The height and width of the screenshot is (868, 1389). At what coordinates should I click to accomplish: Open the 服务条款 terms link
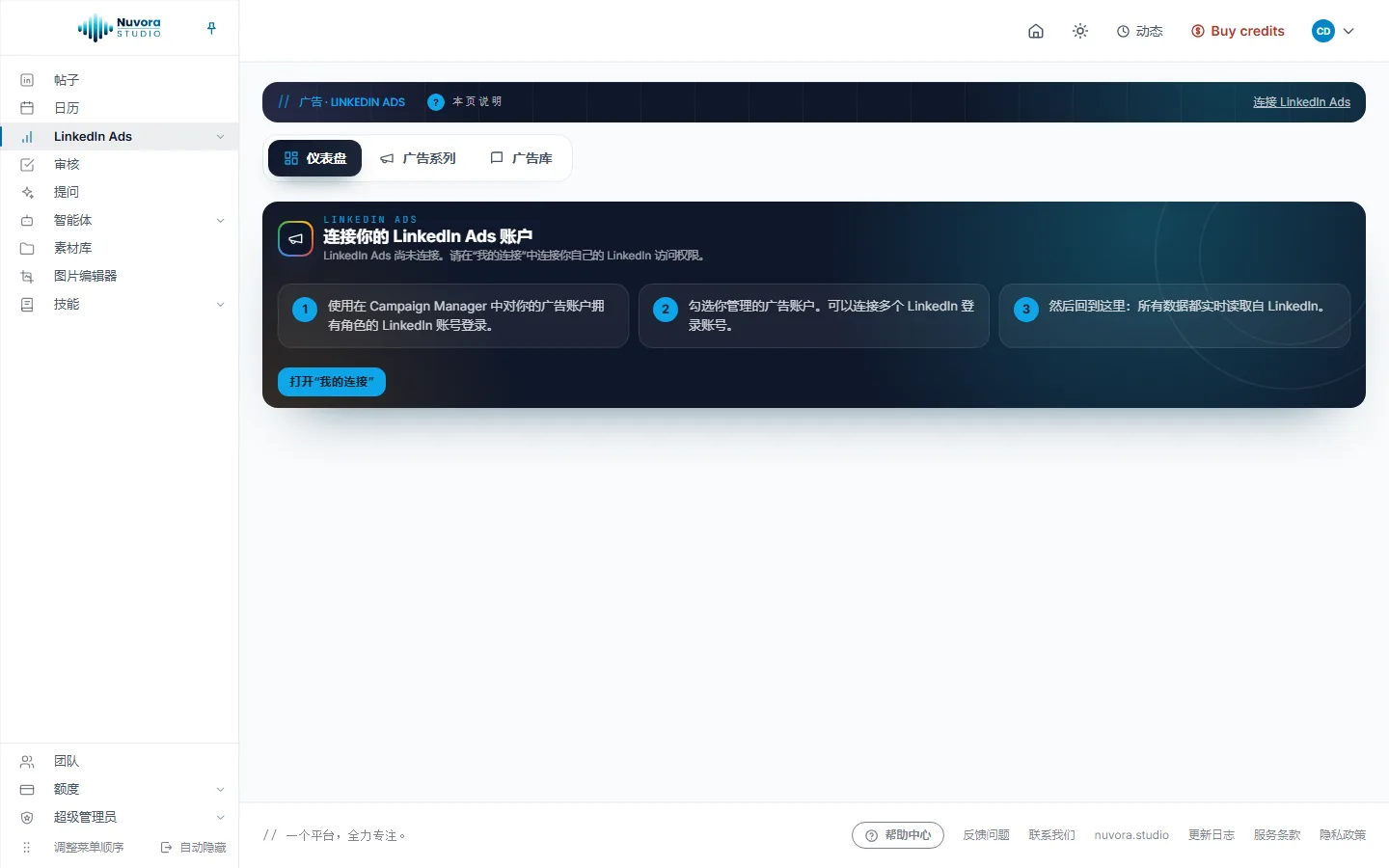tap(1277, 835)
